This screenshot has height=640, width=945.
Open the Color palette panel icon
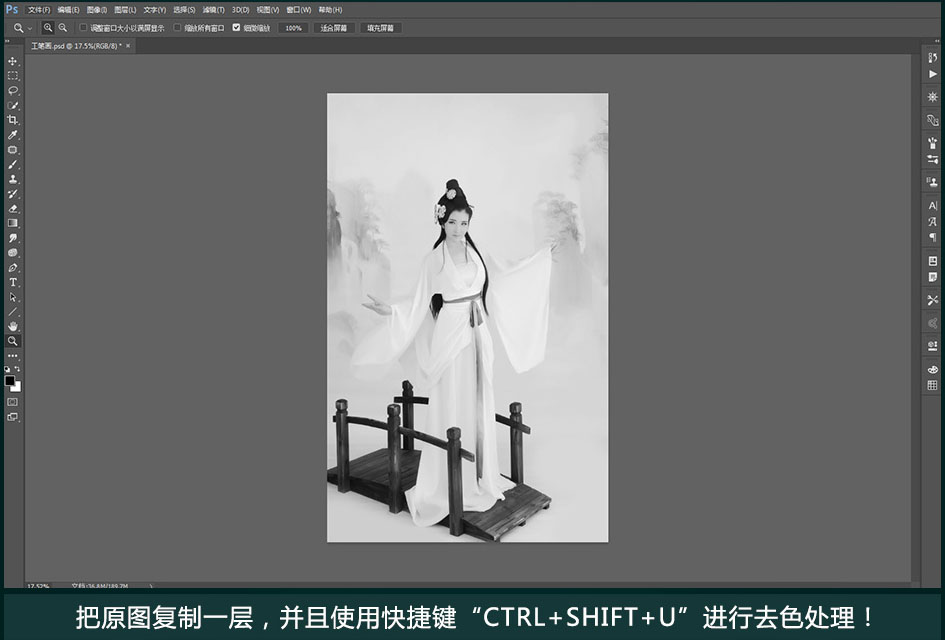tap(932, 369)
